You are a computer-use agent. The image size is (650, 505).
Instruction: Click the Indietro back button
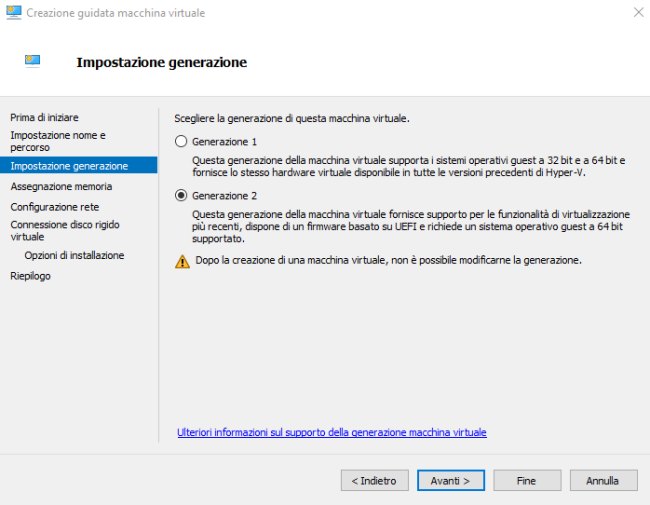[374, 480]
